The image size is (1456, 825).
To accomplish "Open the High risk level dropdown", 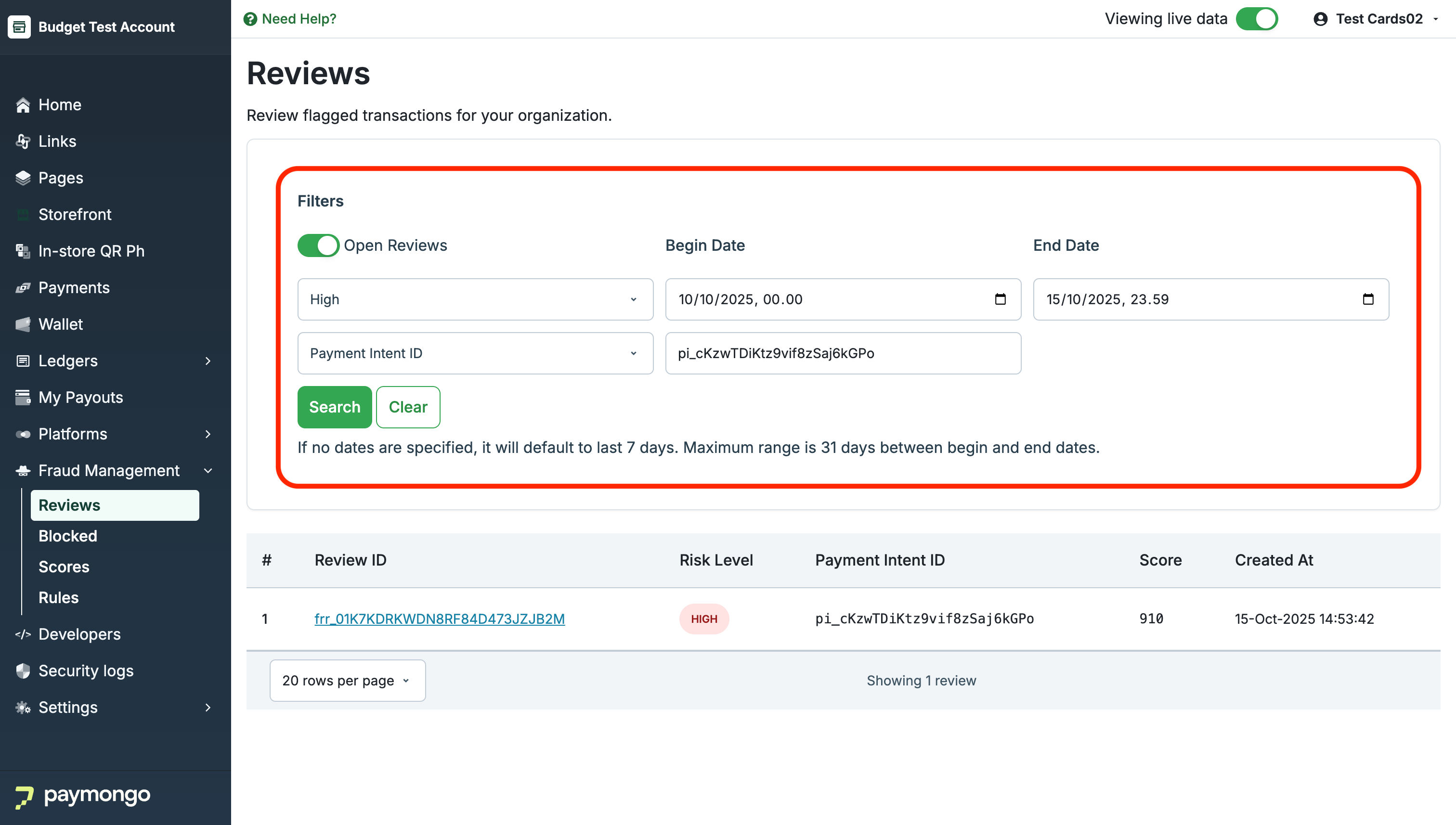I will [x=475, y=299].
